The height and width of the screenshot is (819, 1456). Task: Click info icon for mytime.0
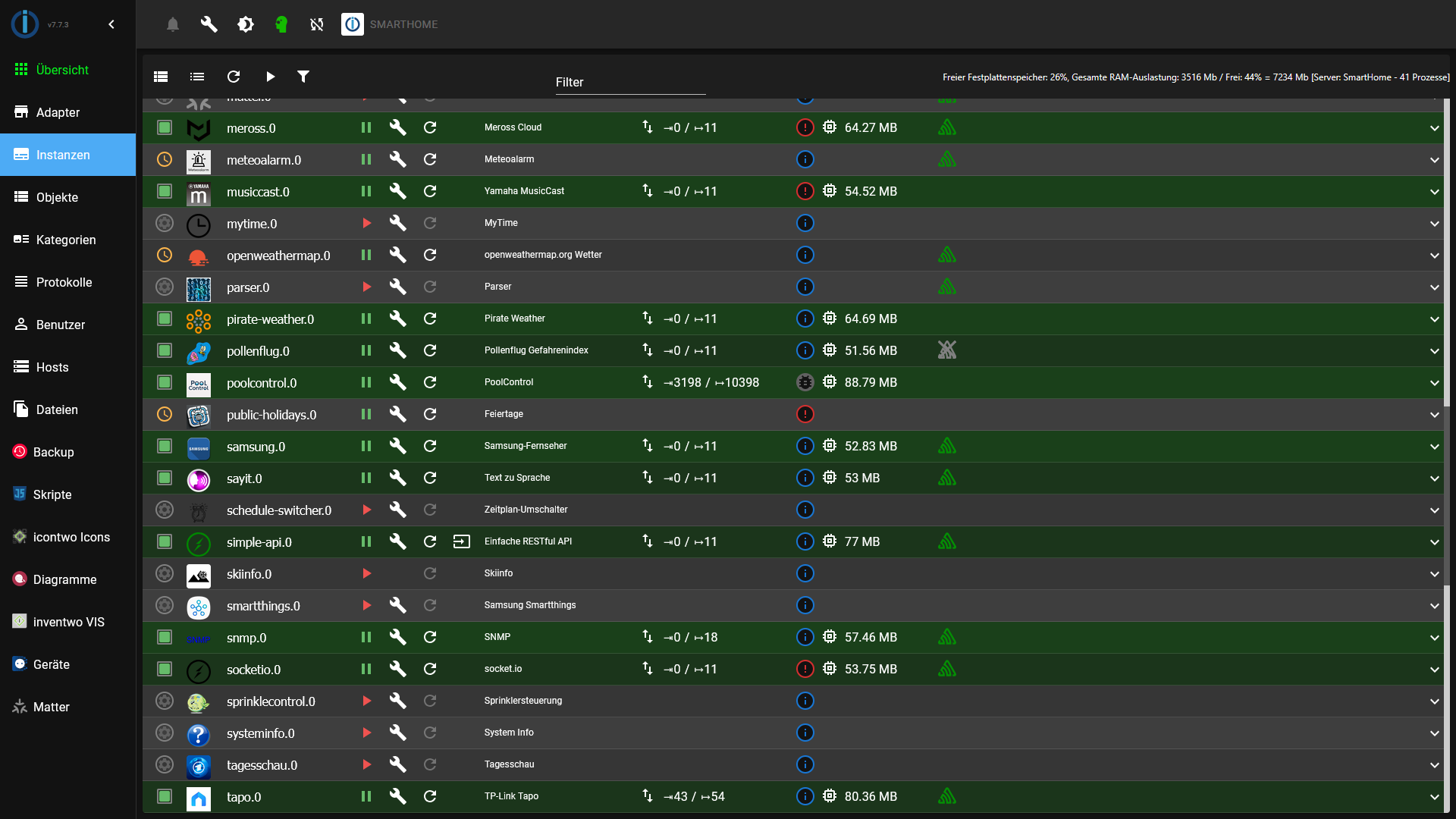(805, 223)
